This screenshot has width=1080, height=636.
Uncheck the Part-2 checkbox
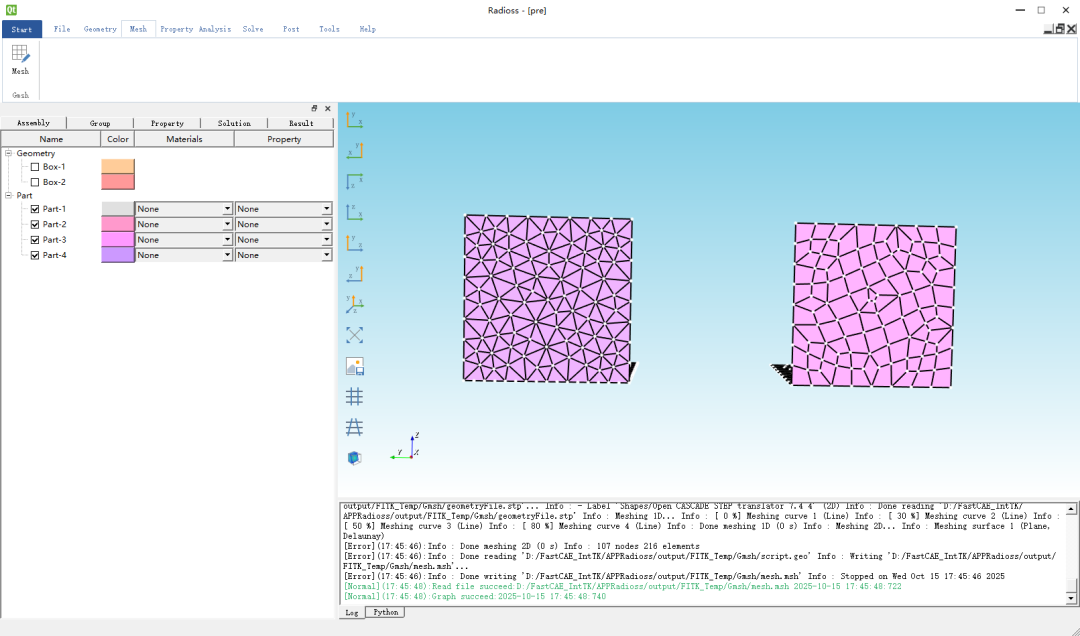pos(35,224)
